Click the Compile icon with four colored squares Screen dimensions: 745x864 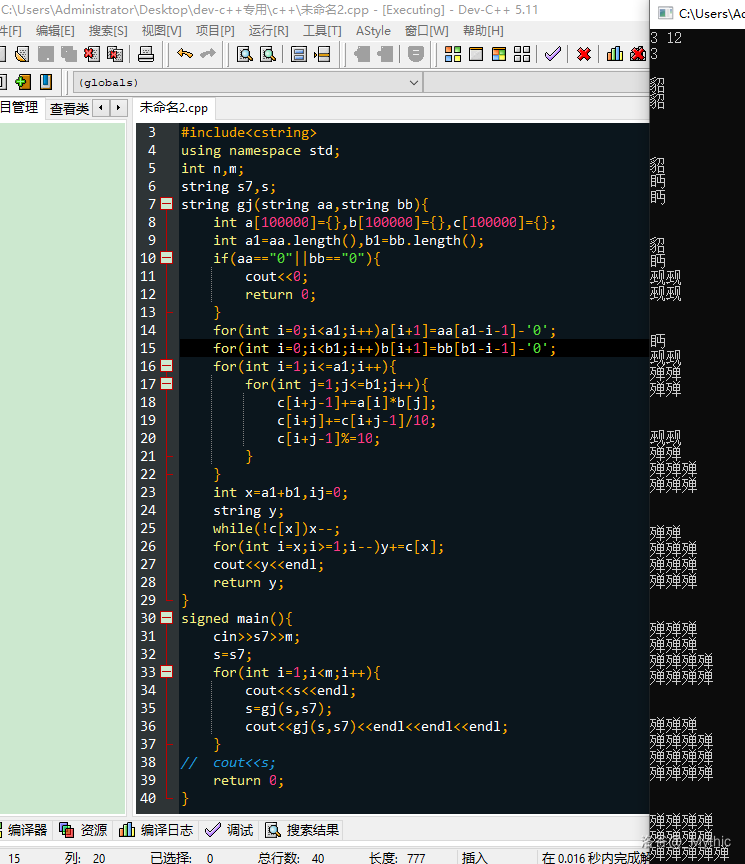point(453,54)
